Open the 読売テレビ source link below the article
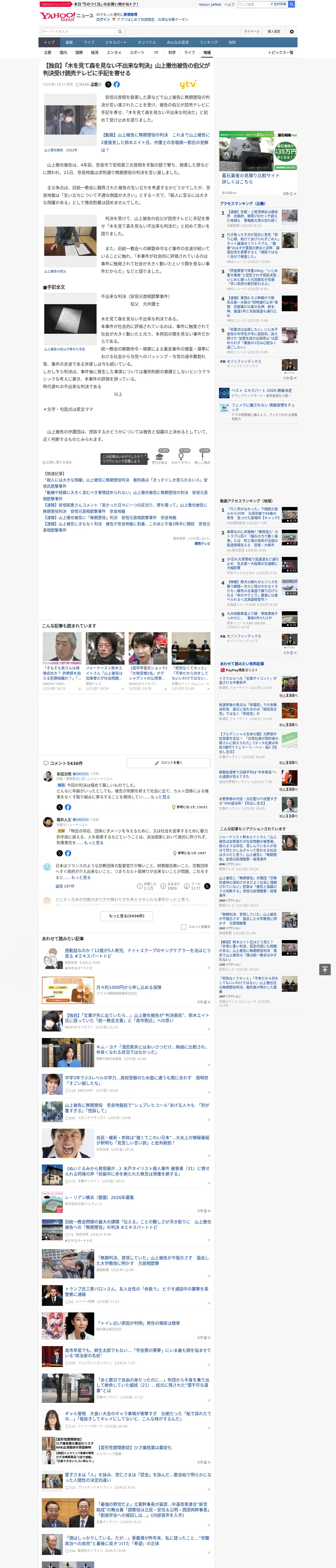 click(203, 544)
